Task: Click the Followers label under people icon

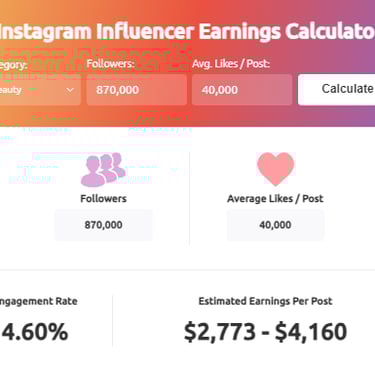Action: (x=103, y=199)
